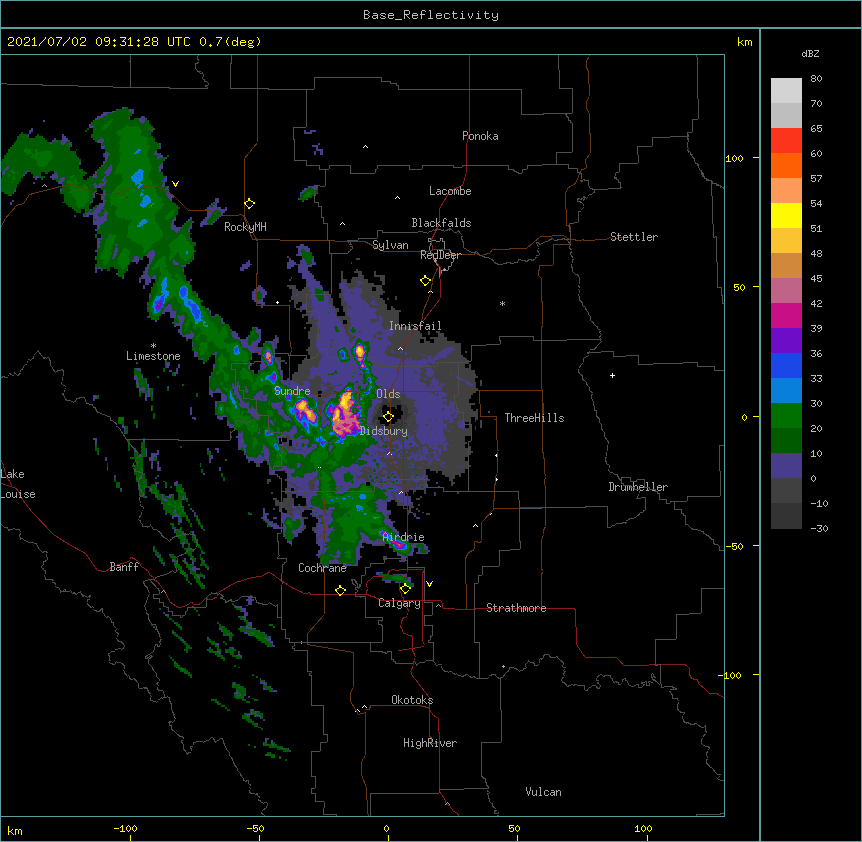Select the slate purple 0-10 dBZ swatch
The width and height of the screenshot is (862, 842).
coord(786,466)
